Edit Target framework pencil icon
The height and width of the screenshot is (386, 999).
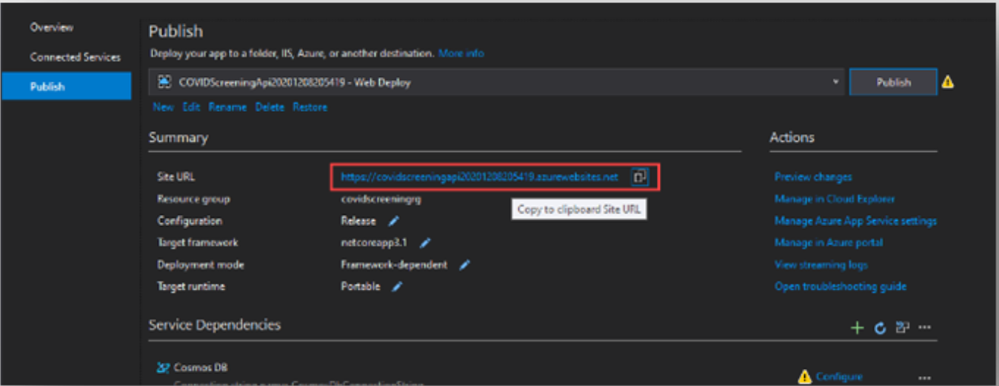tap(425, 243)
